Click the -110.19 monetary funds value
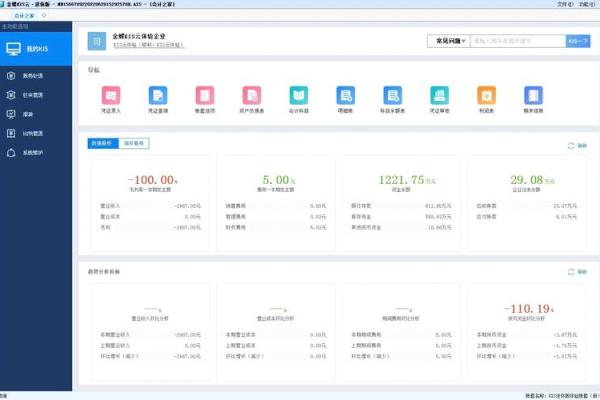 [x=529, y=309]
